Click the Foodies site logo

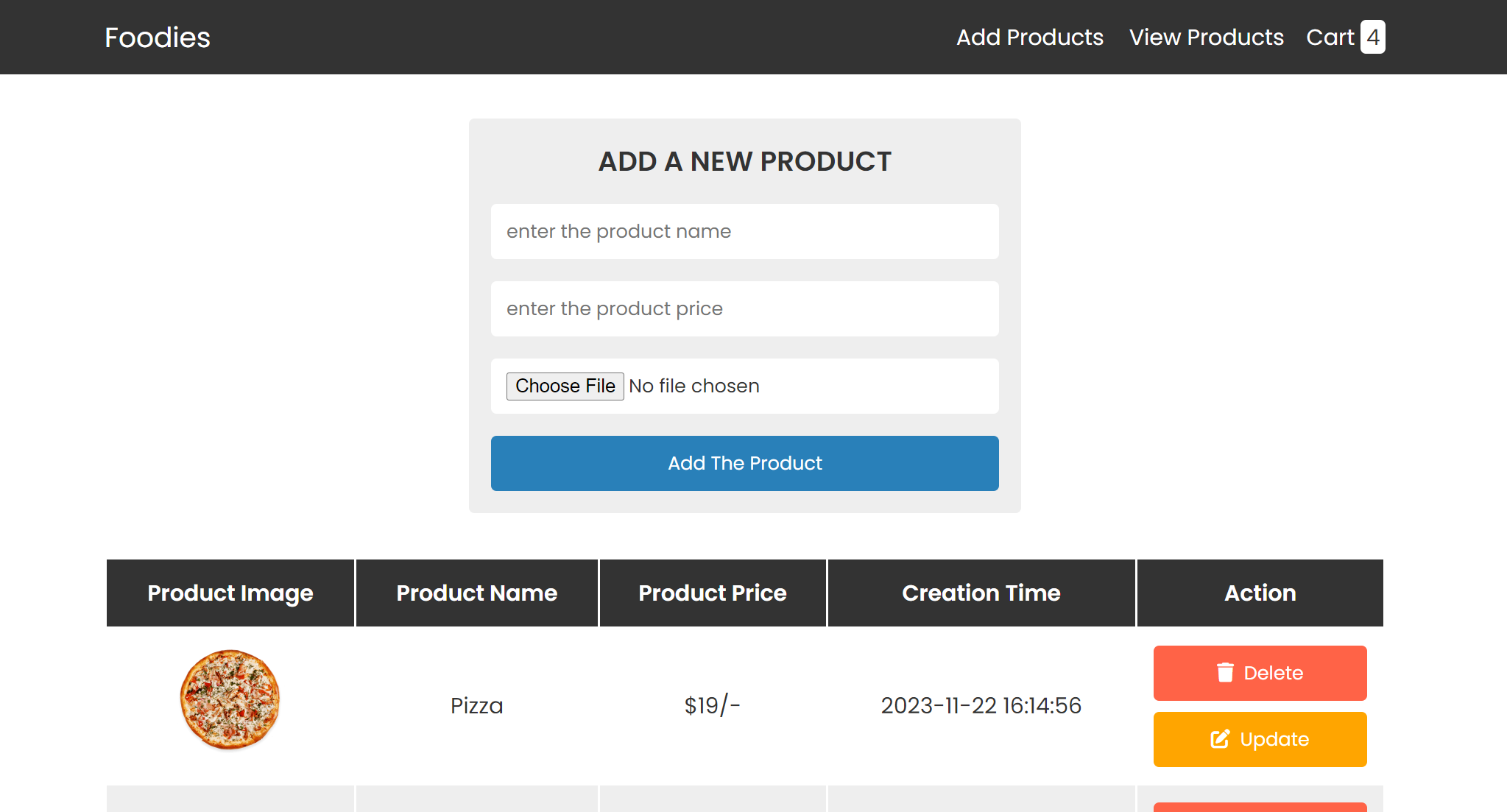(x=158, y=38)
